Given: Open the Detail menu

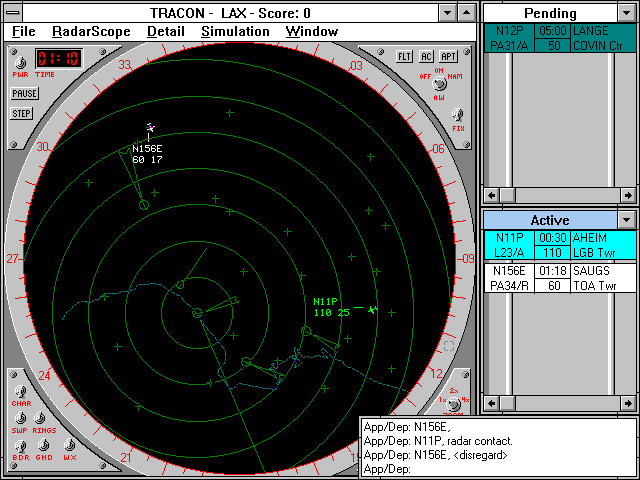Looking at the screenshot, I should pyautogui.click(x=166, y=31).
